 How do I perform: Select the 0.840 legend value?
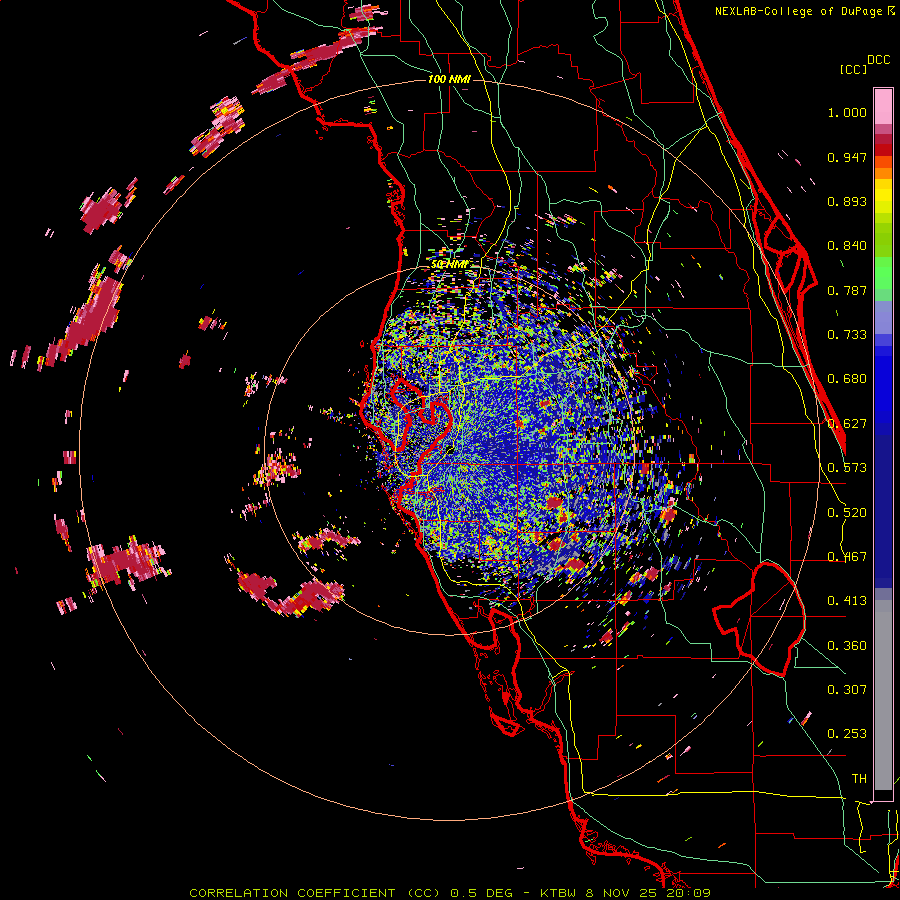point(847,246)
